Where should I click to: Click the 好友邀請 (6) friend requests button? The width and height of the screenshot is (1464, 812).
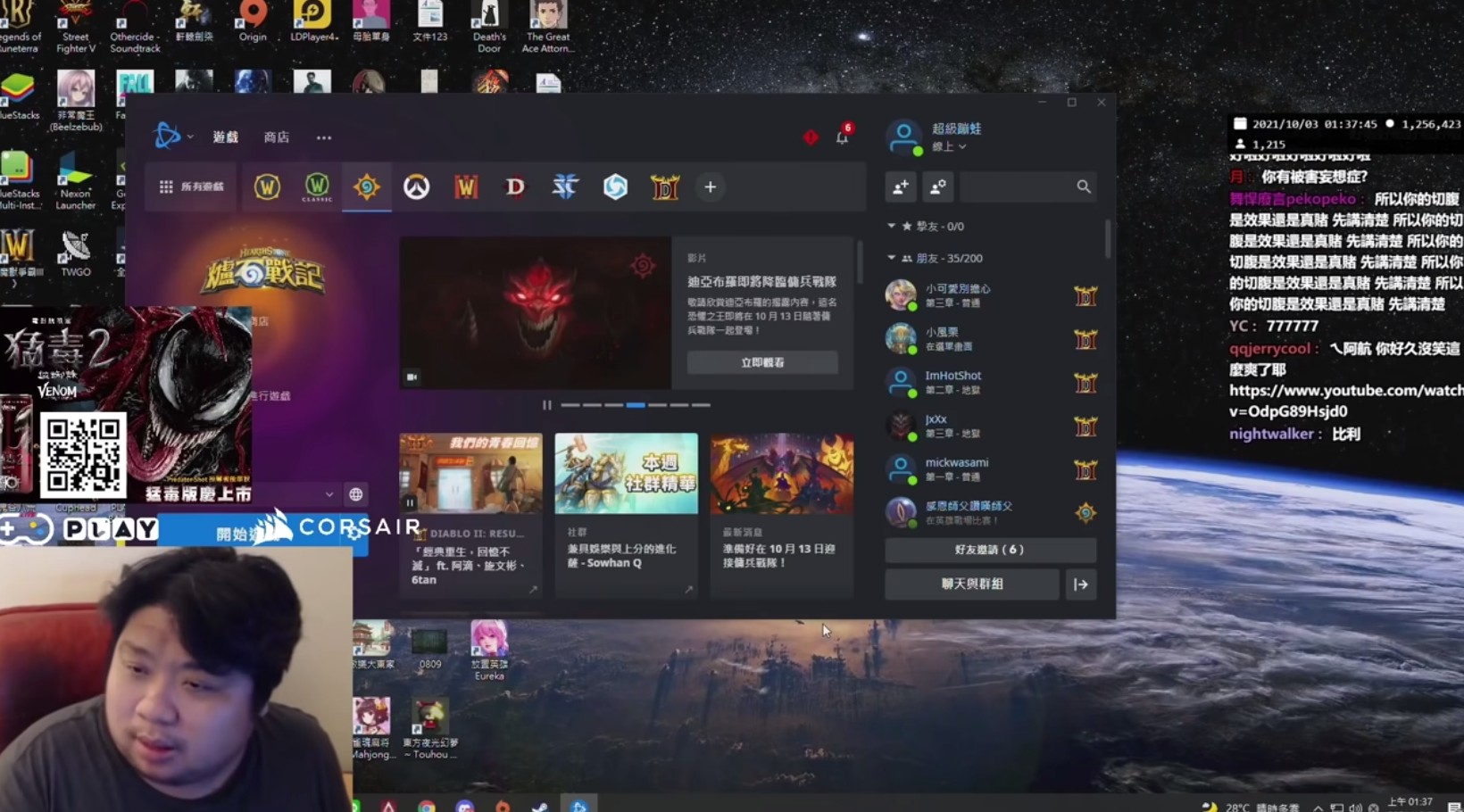pyautogui.click(x=990, y=550)
